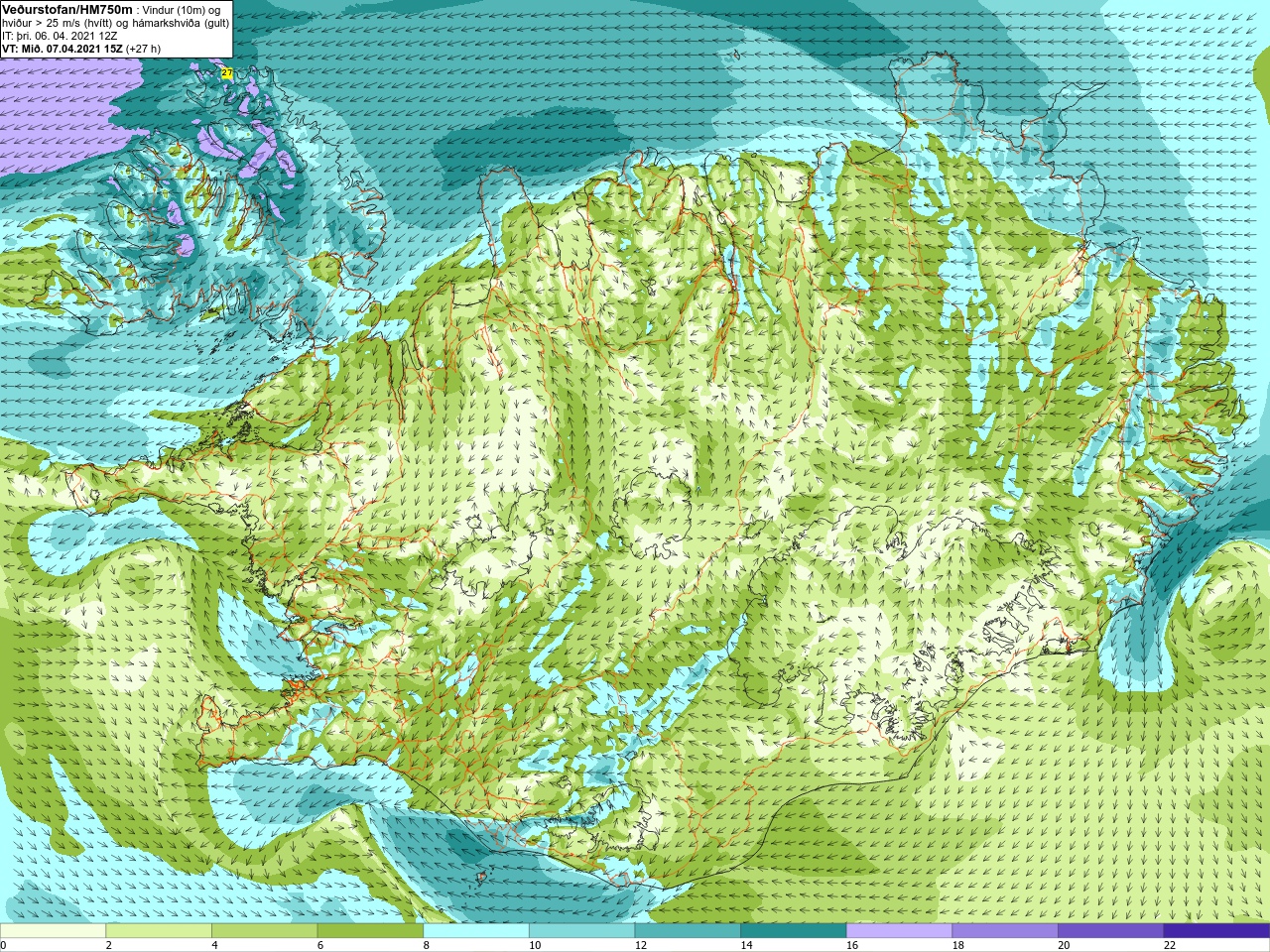Viewport: 1270px width, 952px height.
Task: Click the IT: þri. 06. 04. 2021 12Z line
Action: (x=60, y=36)
